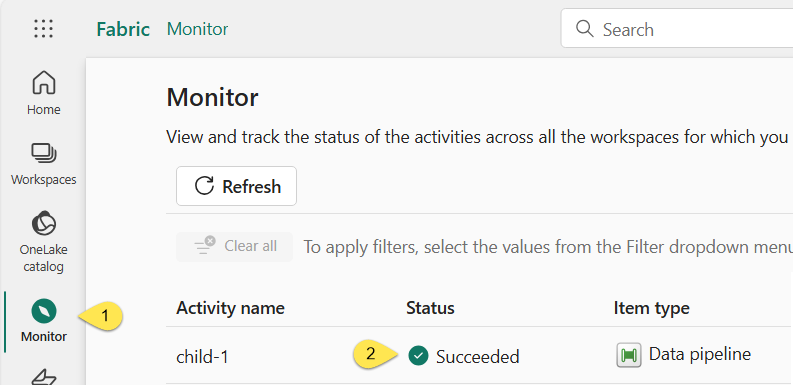Click the Succeeded status text
The width and height of the screenshot is (793, 385).
point(477,357)
